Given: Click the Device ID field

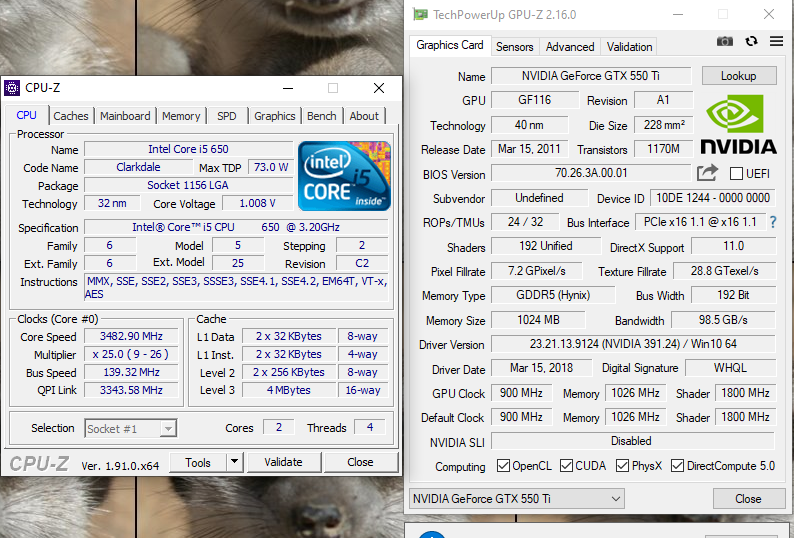Looking at the screenshot, I should click(x=713, y=198).
